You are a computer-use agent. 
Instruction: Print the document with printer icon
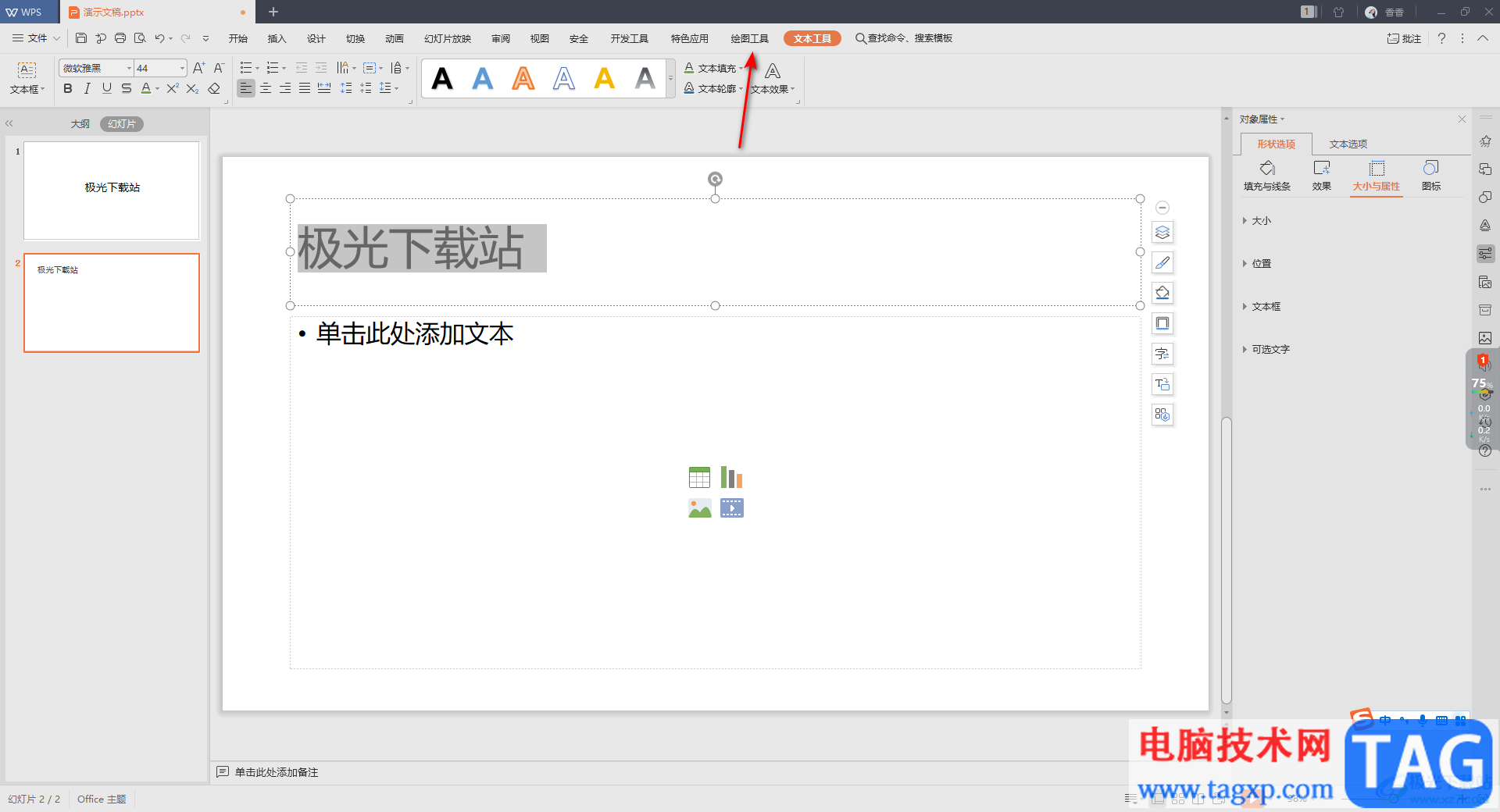[x=120, y=38]
